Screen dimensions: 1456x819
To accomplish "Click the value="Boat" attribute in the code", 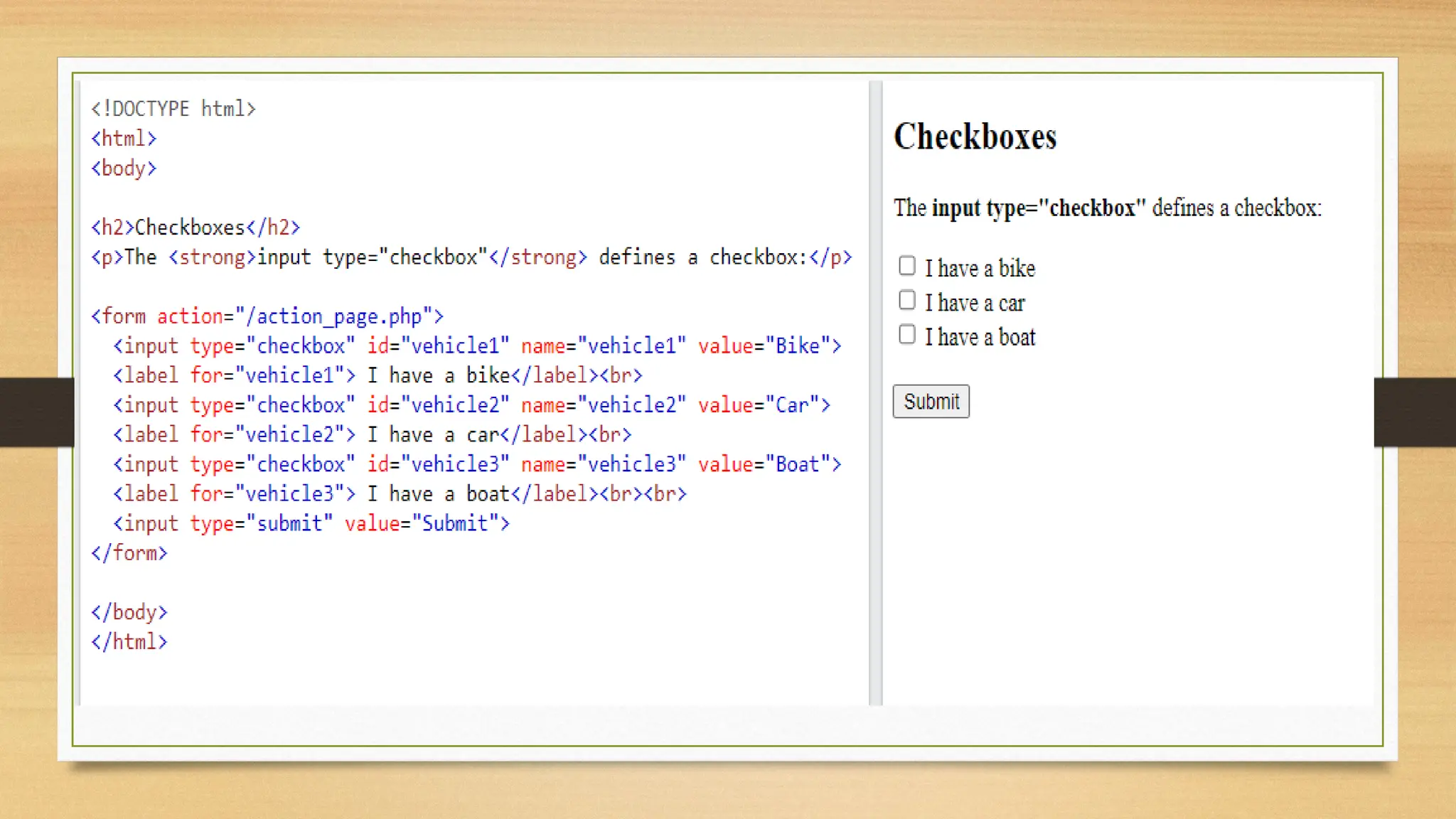I will click(x=764, y=465).
